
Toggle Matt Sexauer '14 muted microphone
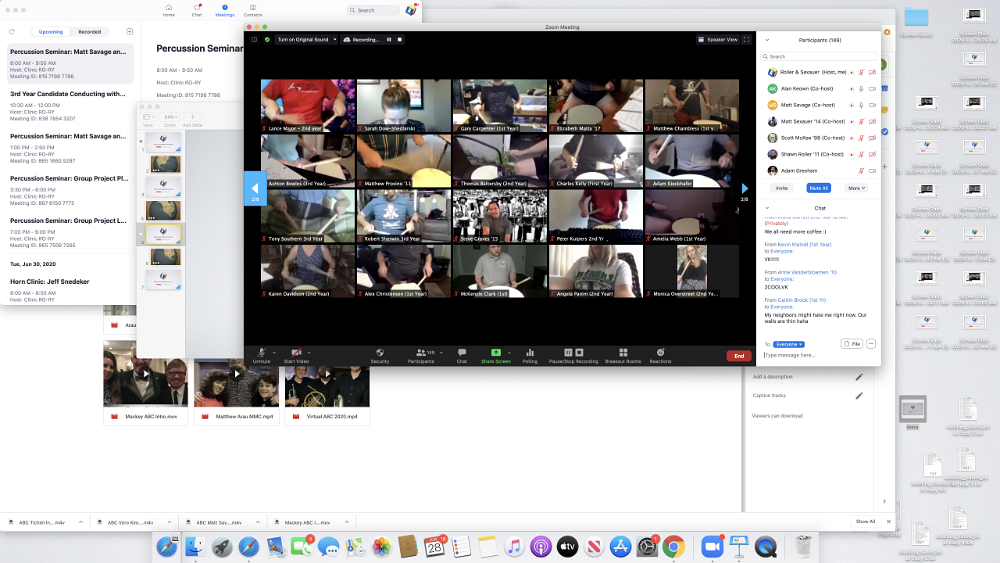click(x=861, y=122)
